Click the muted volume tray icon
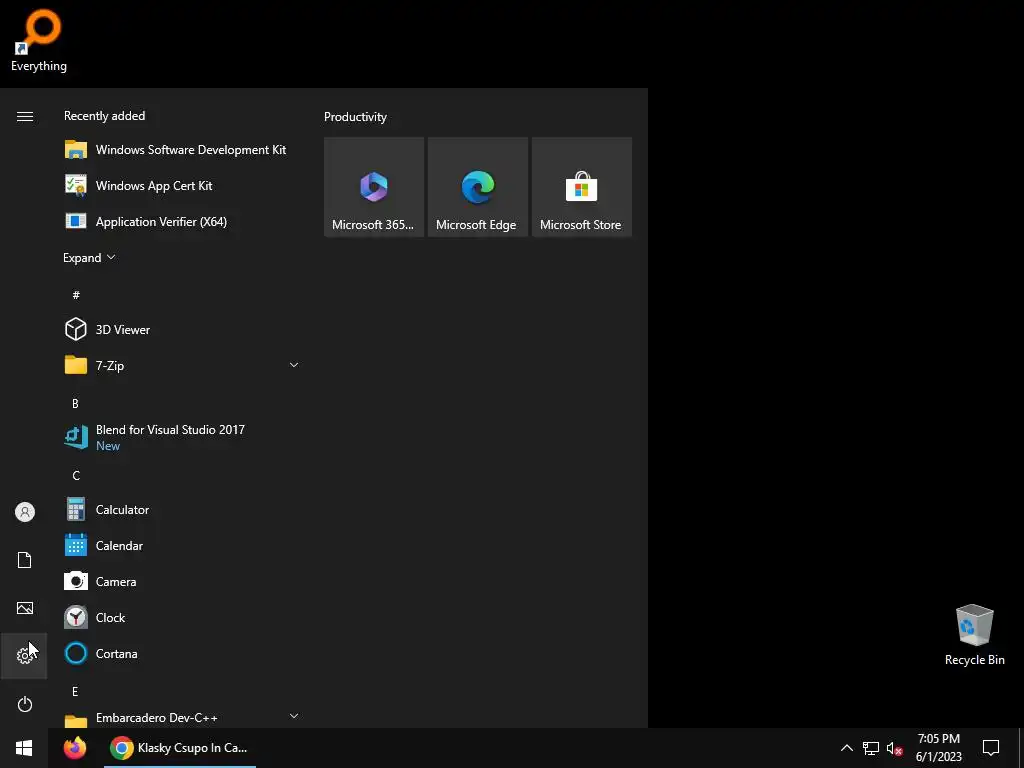This screenshot has width=1024, height=768. [894, 748]
